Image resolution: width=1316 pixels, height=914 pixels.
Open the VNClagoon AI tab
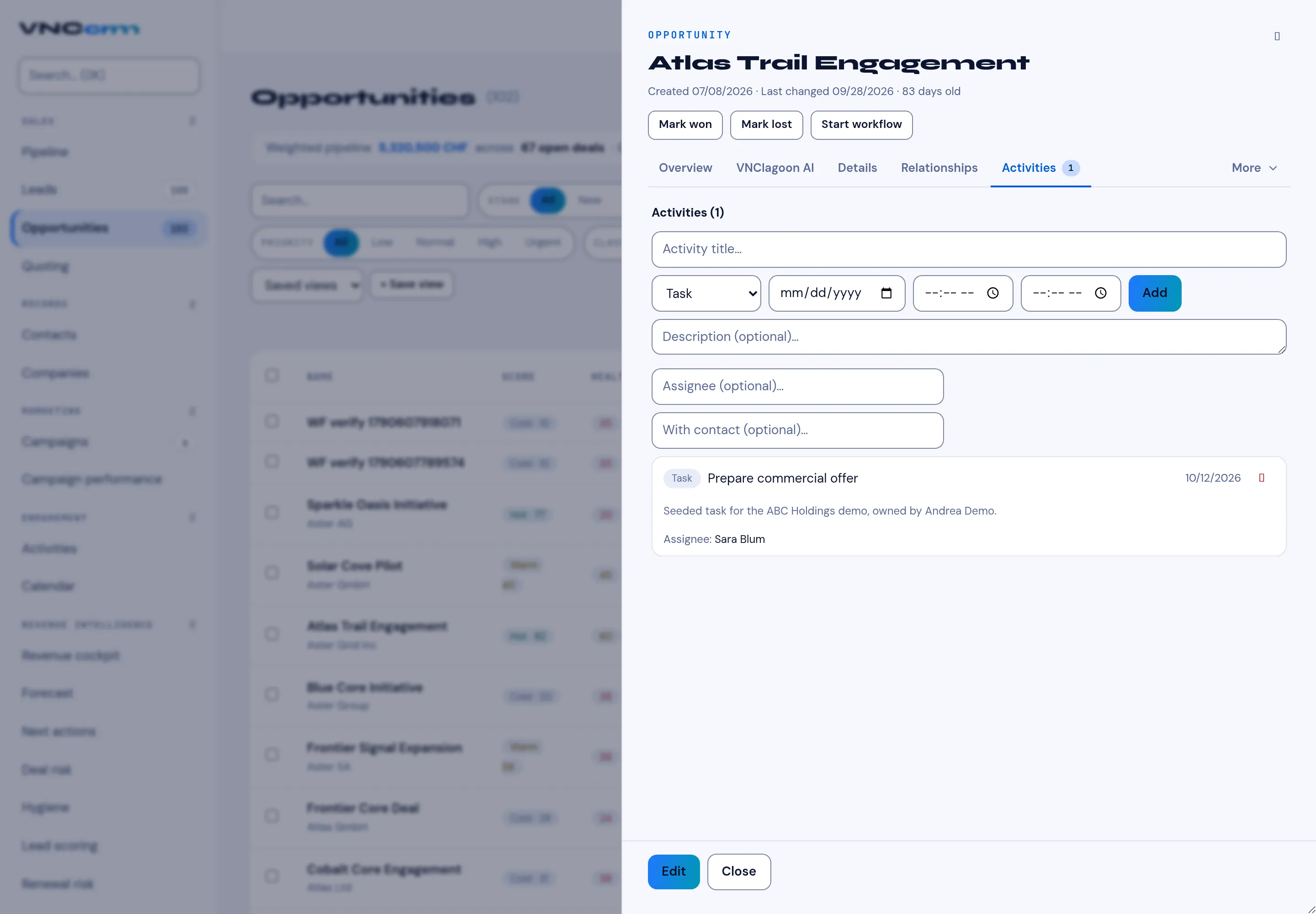pyautogui.click(x=775, y=168)
